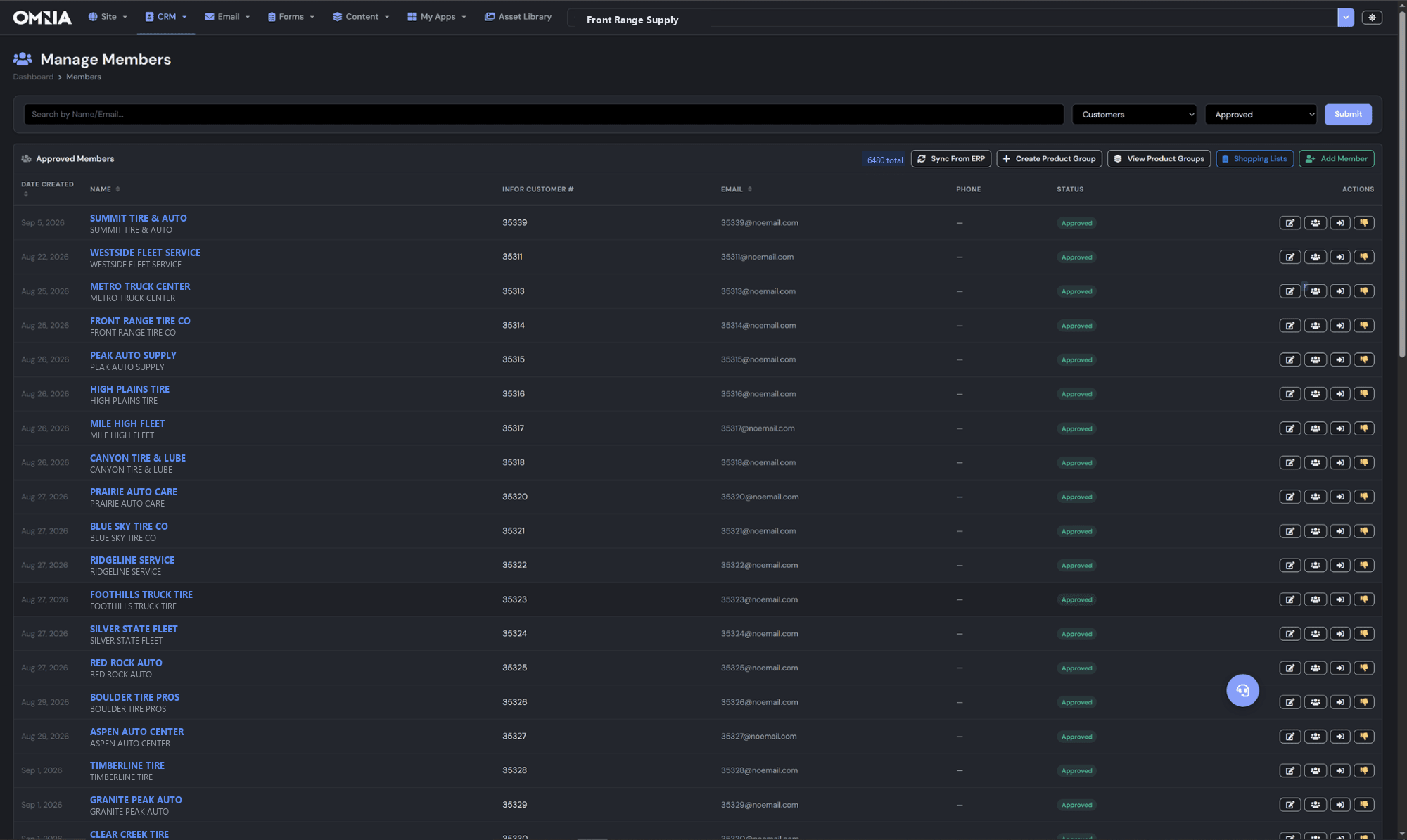Go to Dashboard breadcrumb link

[33, 77]
